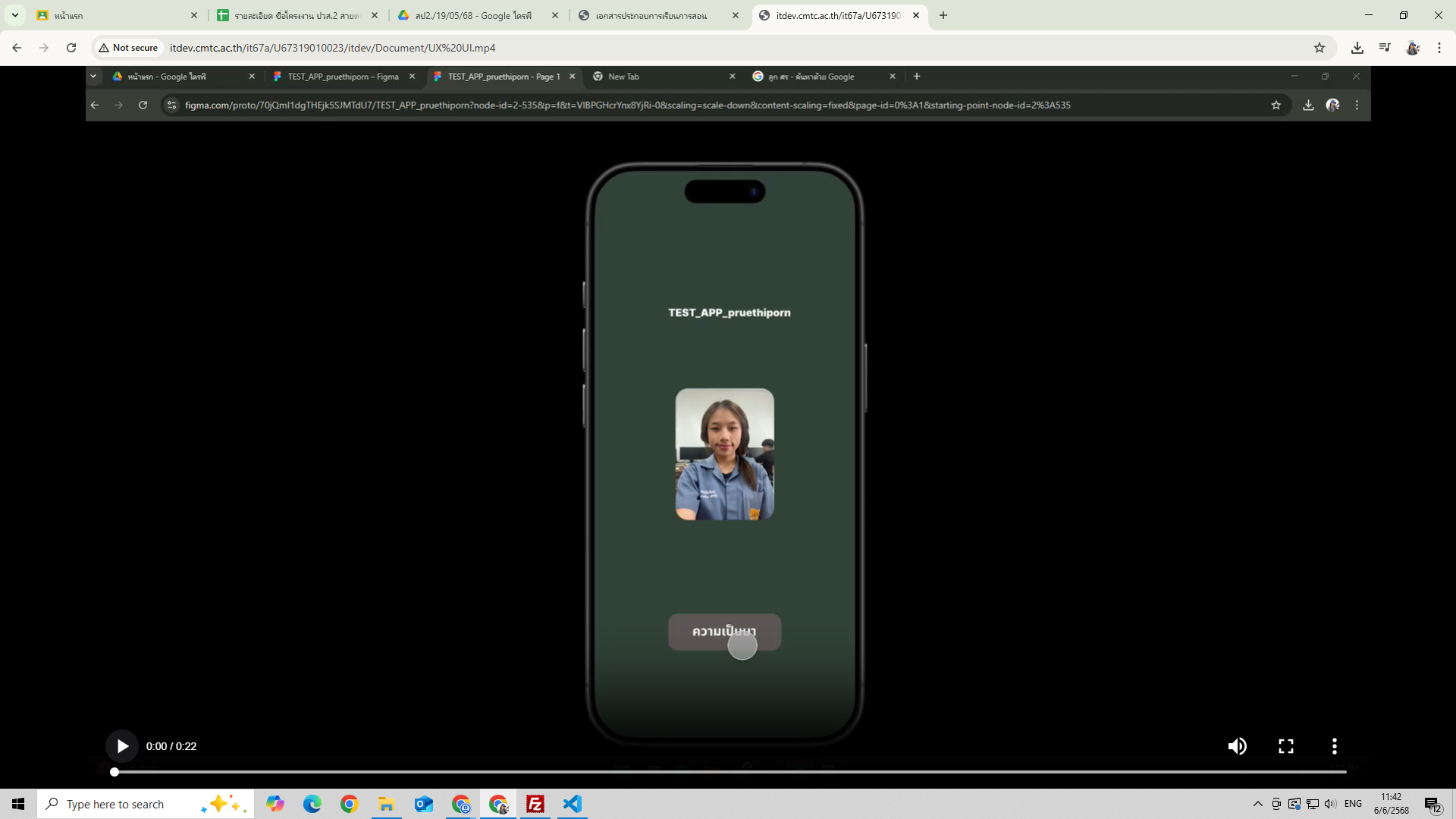Viewport: 1456px width, 819px height.
Task: Open video more options three-dot menu
Action: pyautogui.click(x=1335, y=746)
